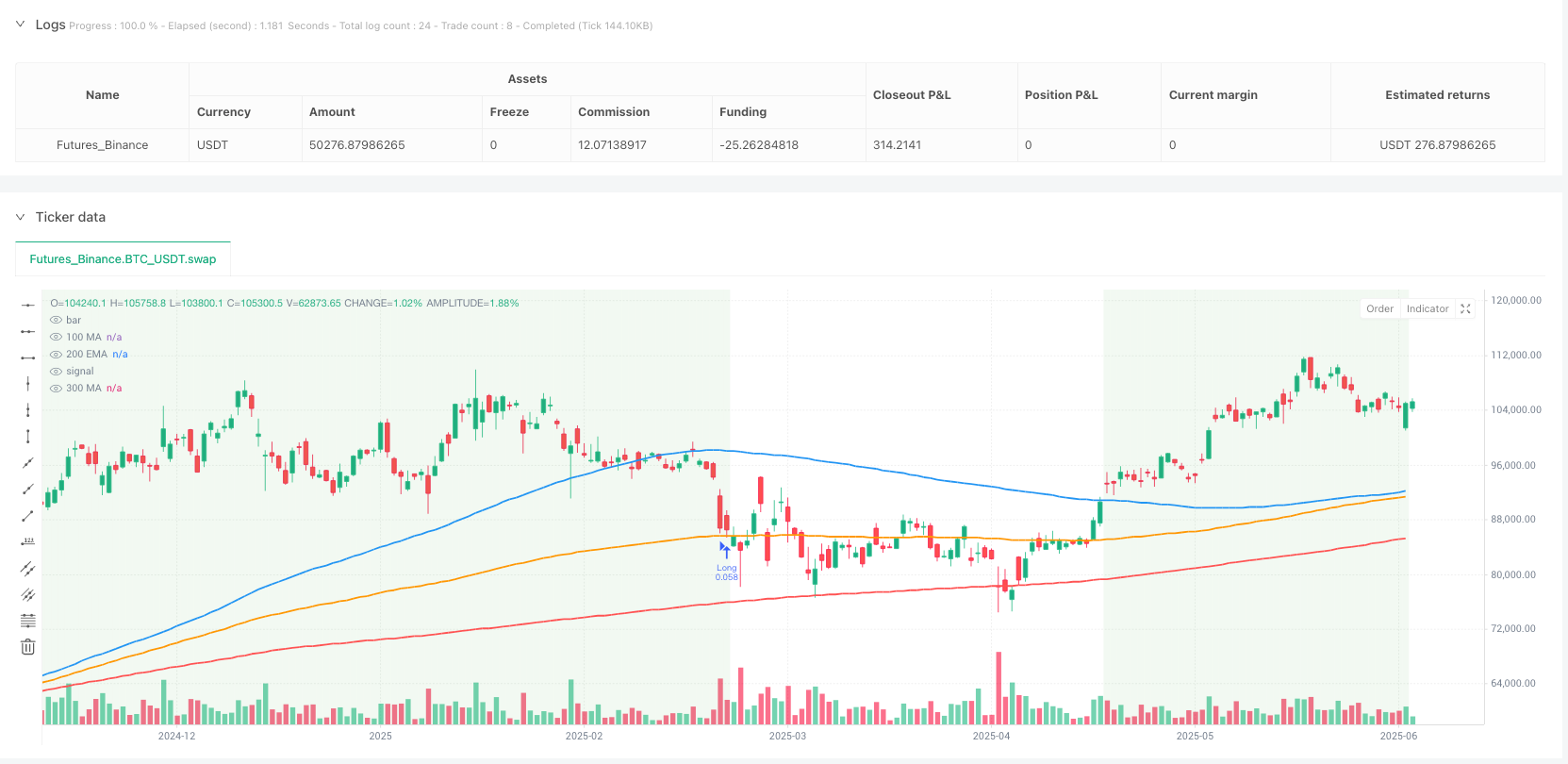This screenshot has height=764, width=1568.
Task: Hide the 200 EMA indicator
Action: pyautogui.click(x=56, y=355)
